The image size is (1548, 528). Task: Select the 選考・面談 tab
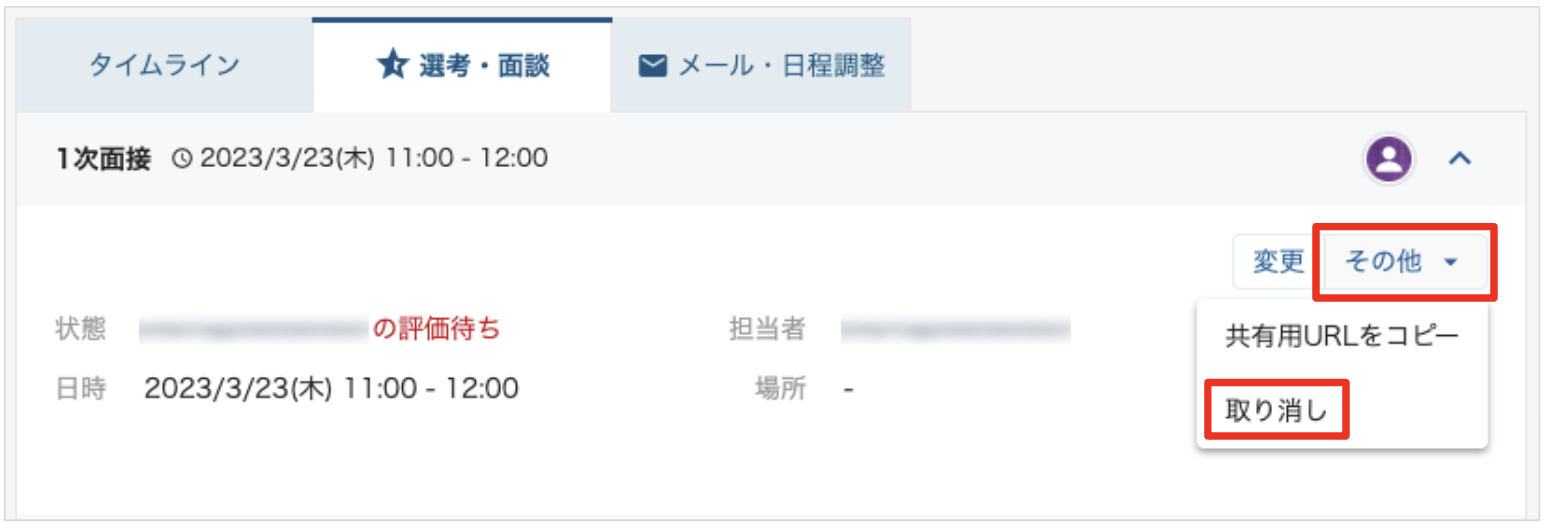pos(462,65)
